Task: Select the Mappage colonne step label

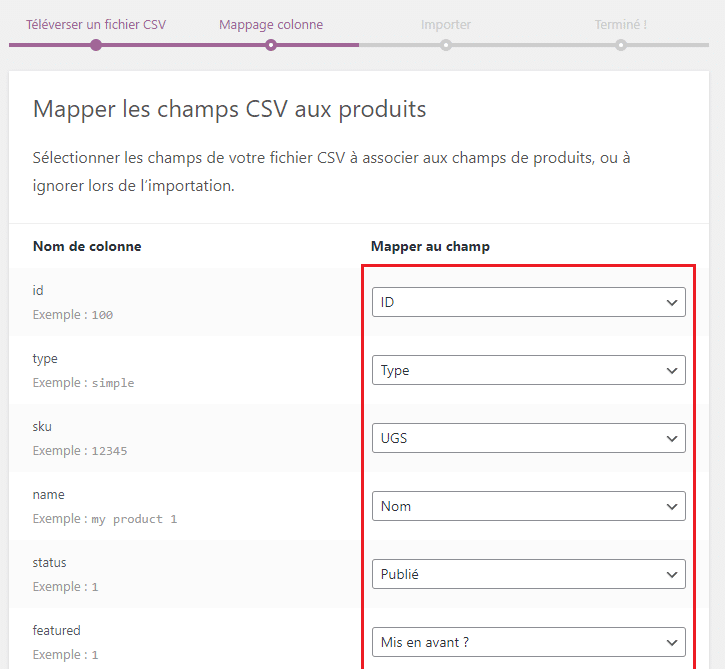Action: pos(271,24)
